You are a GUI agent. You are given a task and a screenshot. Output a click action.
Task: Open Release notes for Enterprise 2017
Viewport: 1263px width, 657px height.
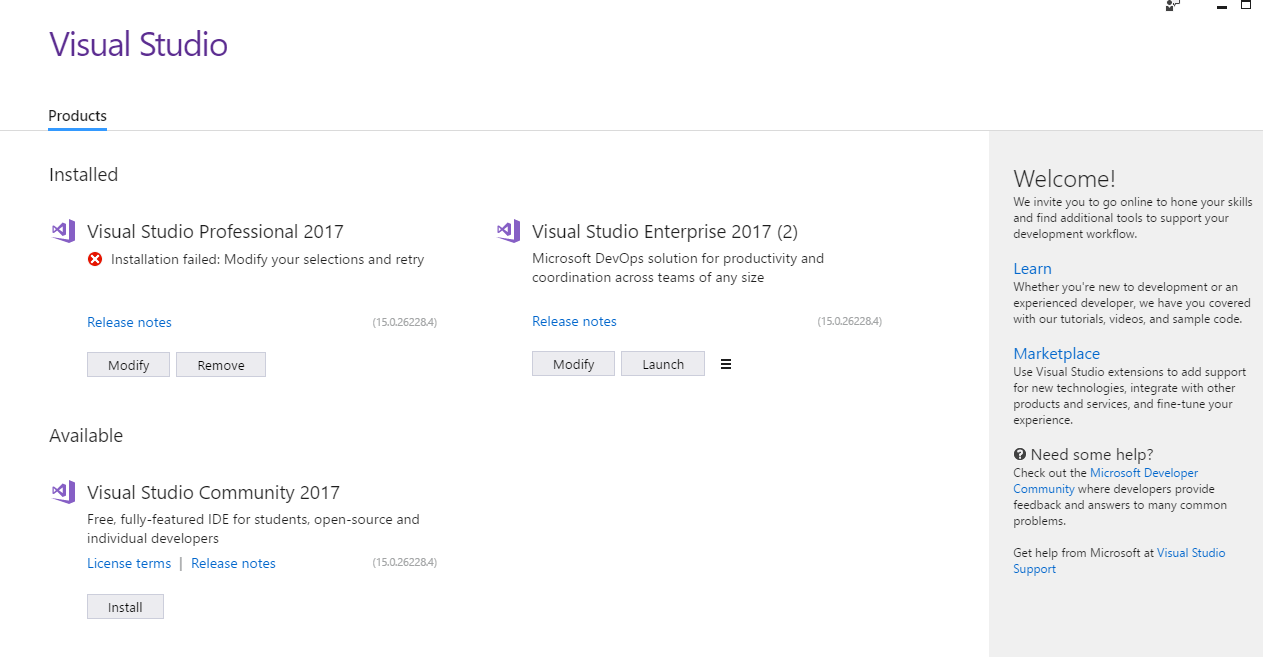574,321
